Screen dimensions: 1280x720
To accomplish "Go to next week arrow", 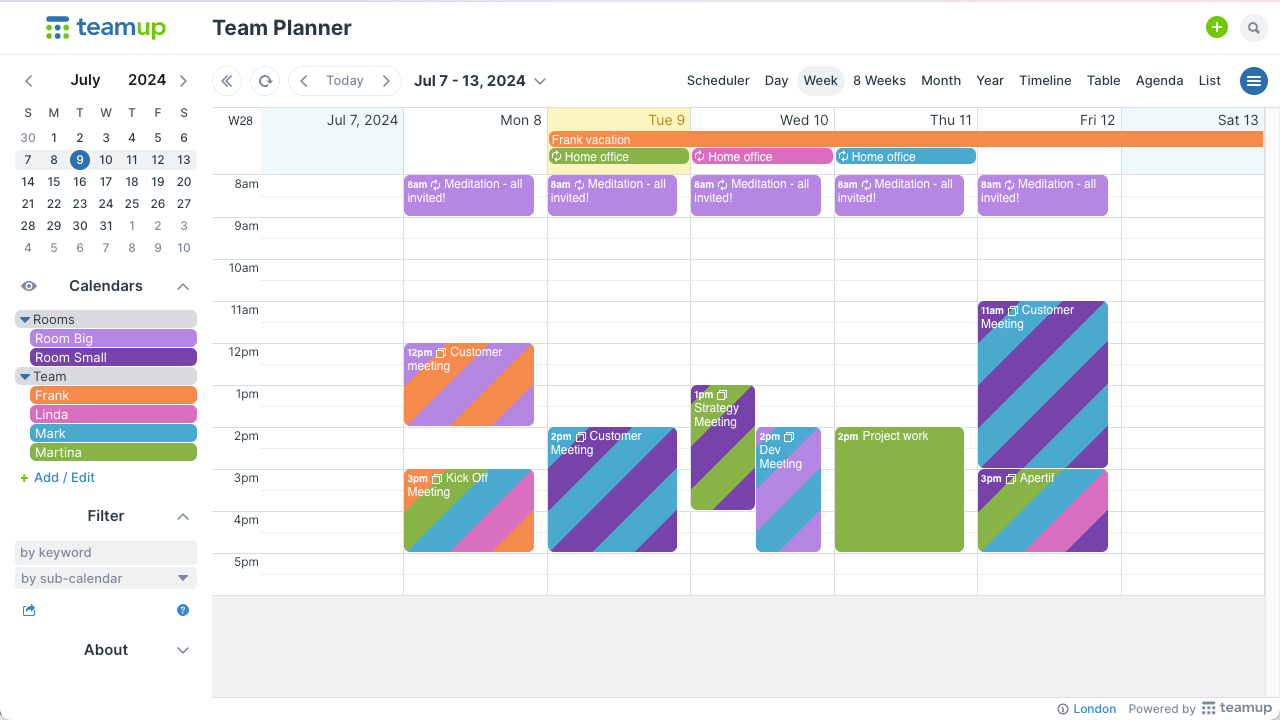I will click(386, 81).
